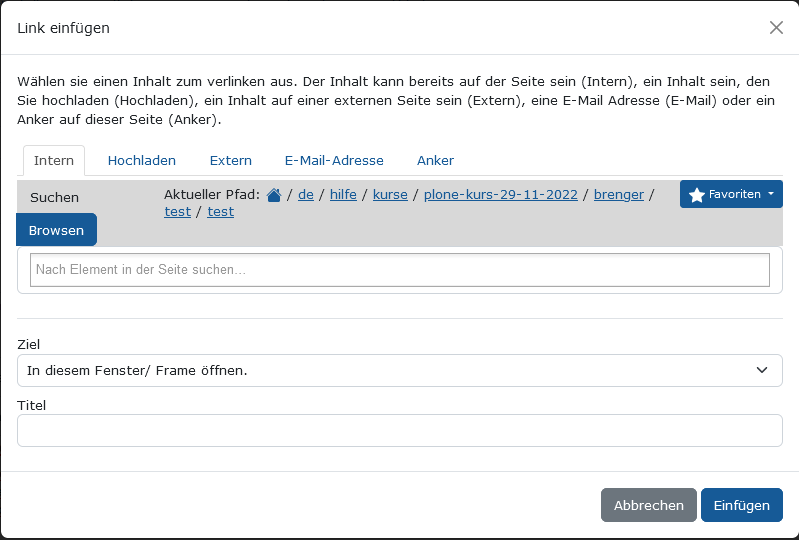Click the Einfügen button

(741, 505)
